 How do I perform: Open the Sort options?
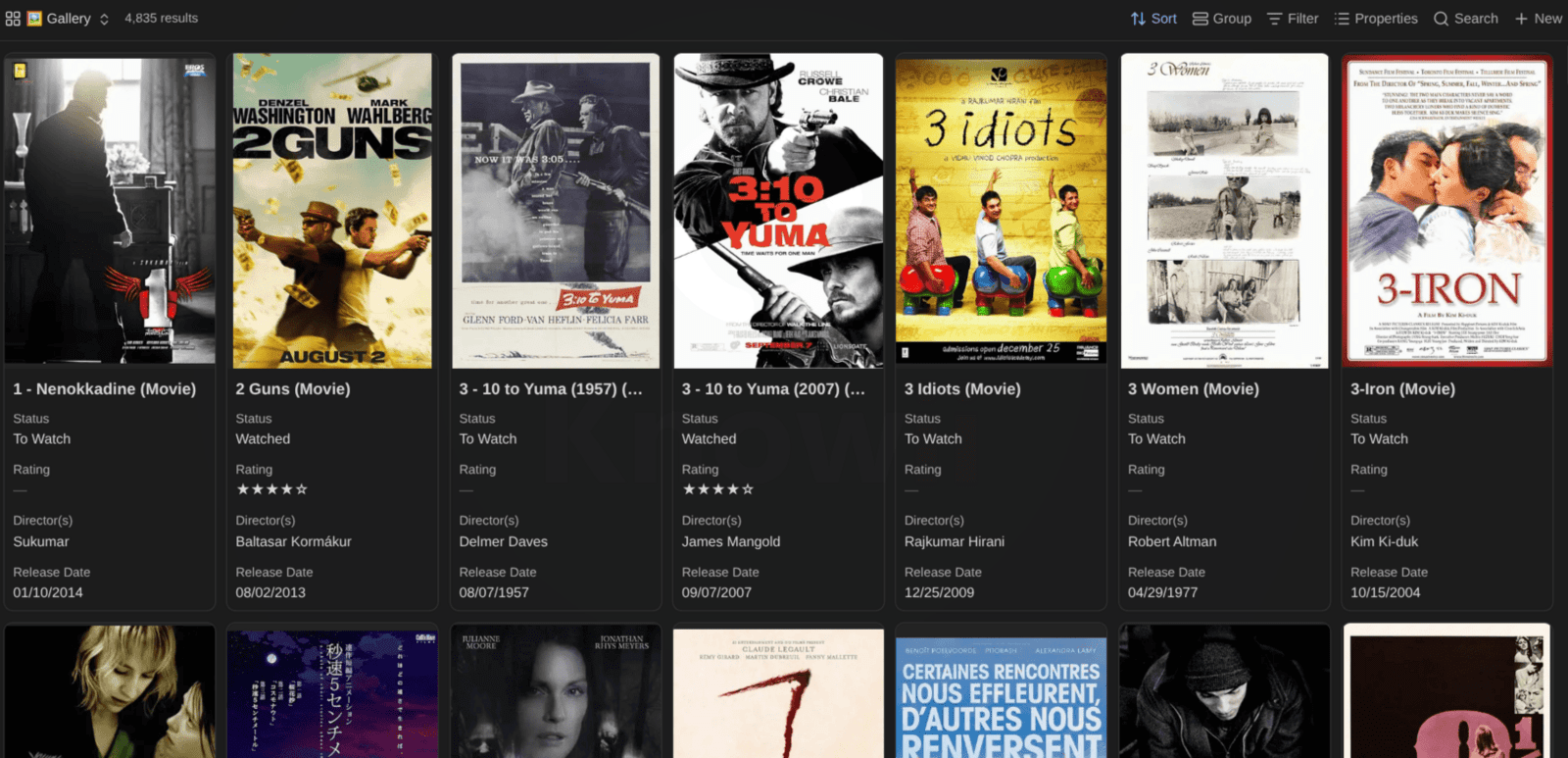[x=1153, y=19]
